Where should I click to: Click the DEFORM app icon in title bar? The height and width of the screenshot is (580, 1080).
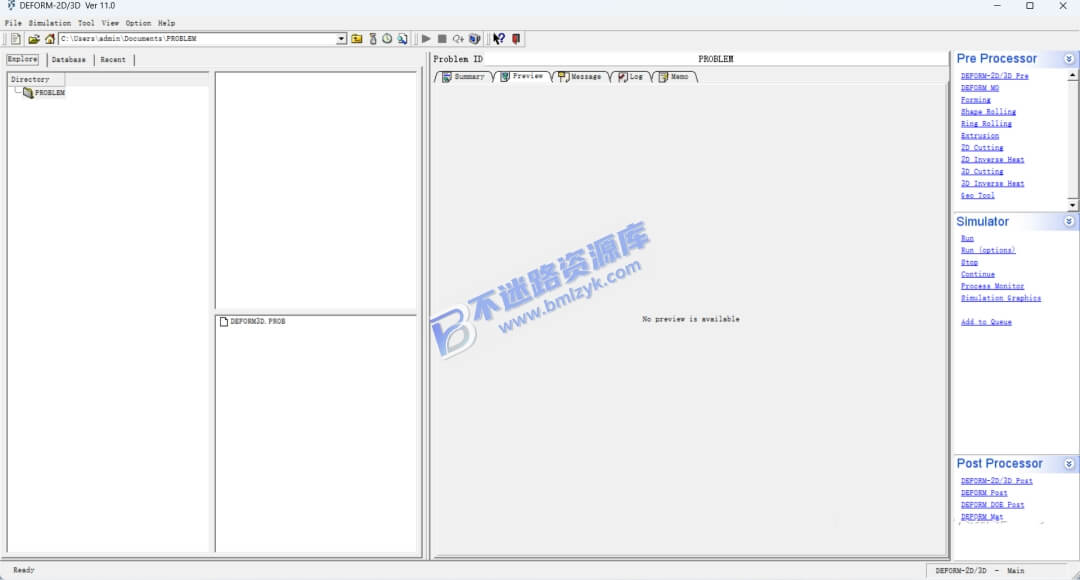[x=10, y=6]
